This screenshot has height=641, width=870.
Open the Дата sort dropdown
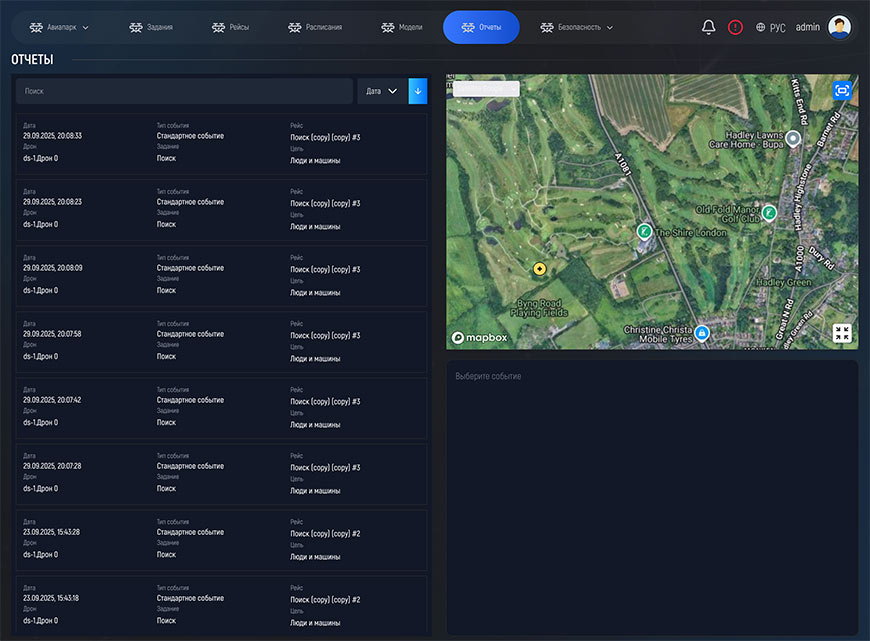coord(382,91)
